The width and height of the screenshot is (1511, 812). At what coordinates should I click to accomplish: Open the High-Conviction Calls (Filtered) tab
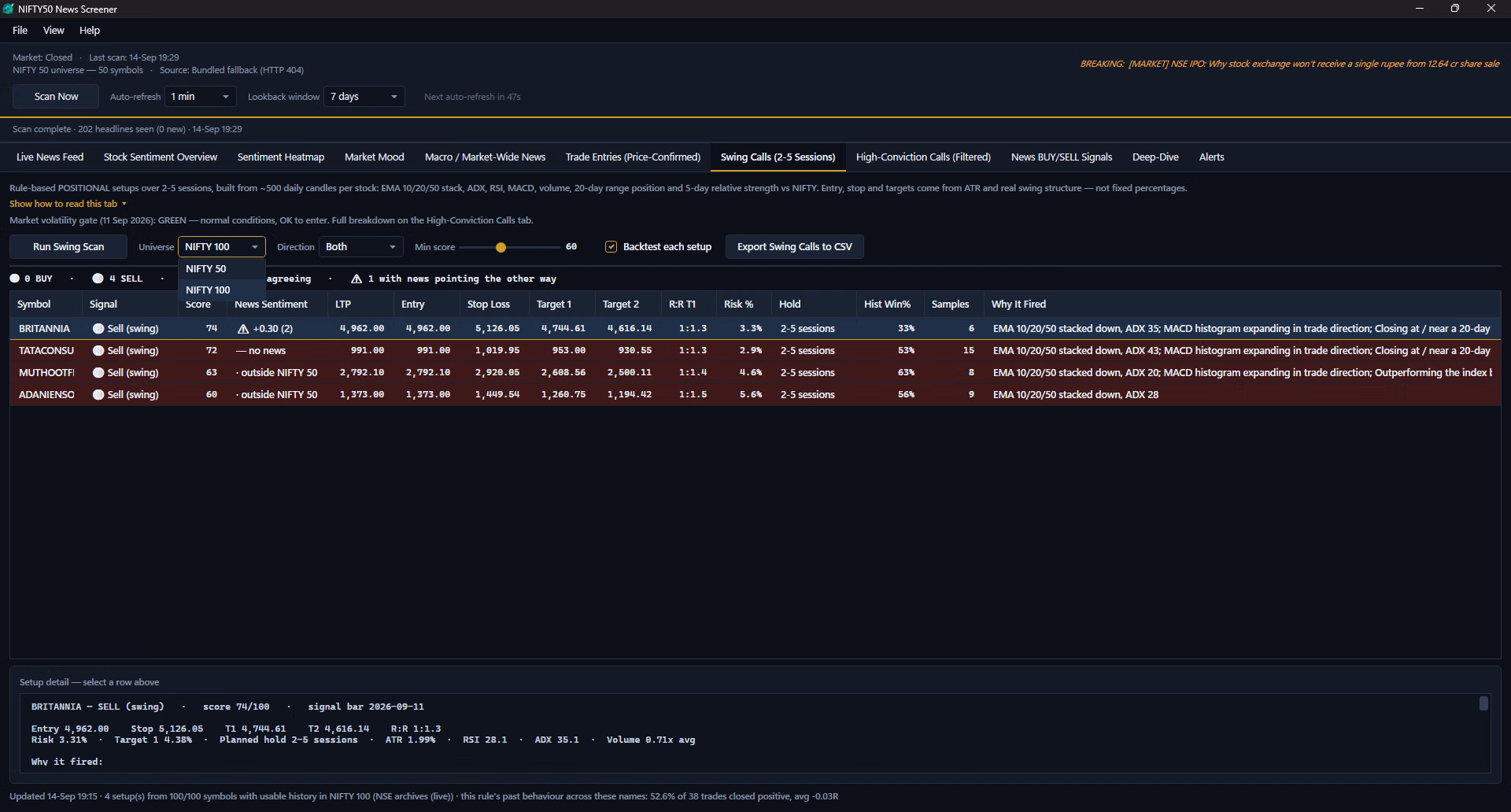923,157
